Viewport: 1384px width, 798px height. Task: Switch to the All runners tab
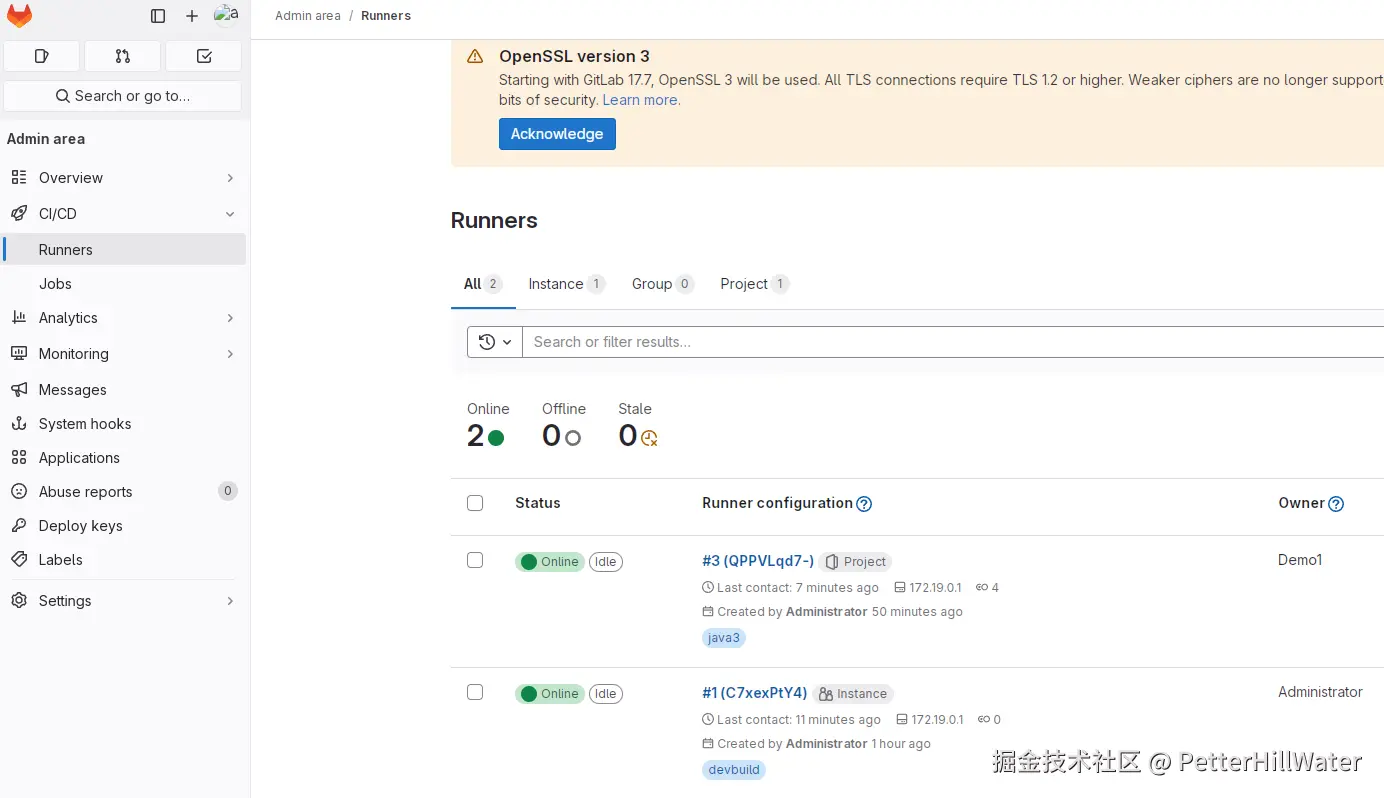coord(483,284)
